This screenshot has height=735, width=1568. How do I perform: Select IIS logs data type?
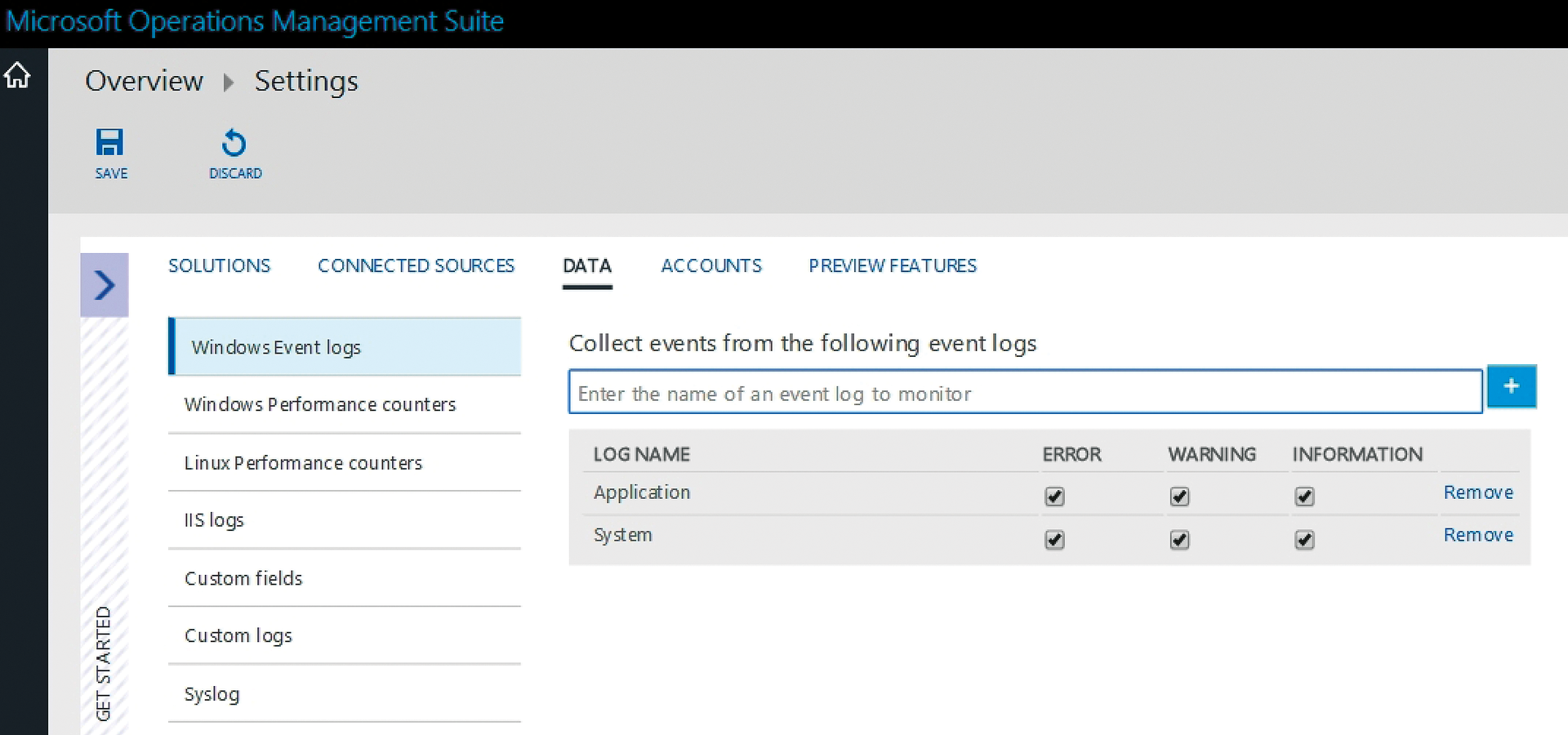[345, 520]
